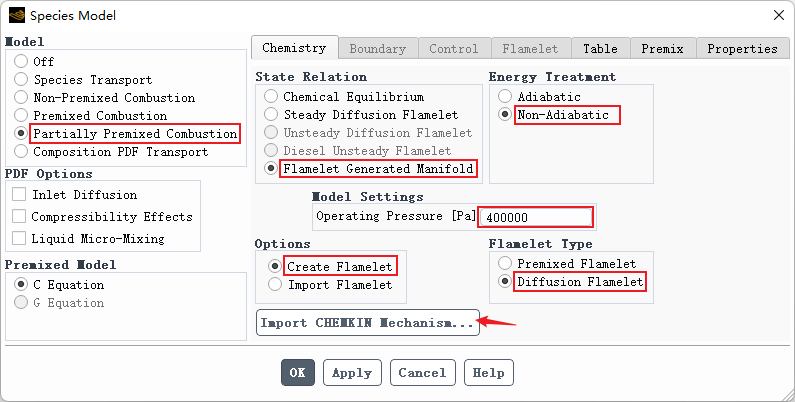Choose Premixed Flamelet type
The width and height of the screenshot is (795, 402).
click(505, 264)
